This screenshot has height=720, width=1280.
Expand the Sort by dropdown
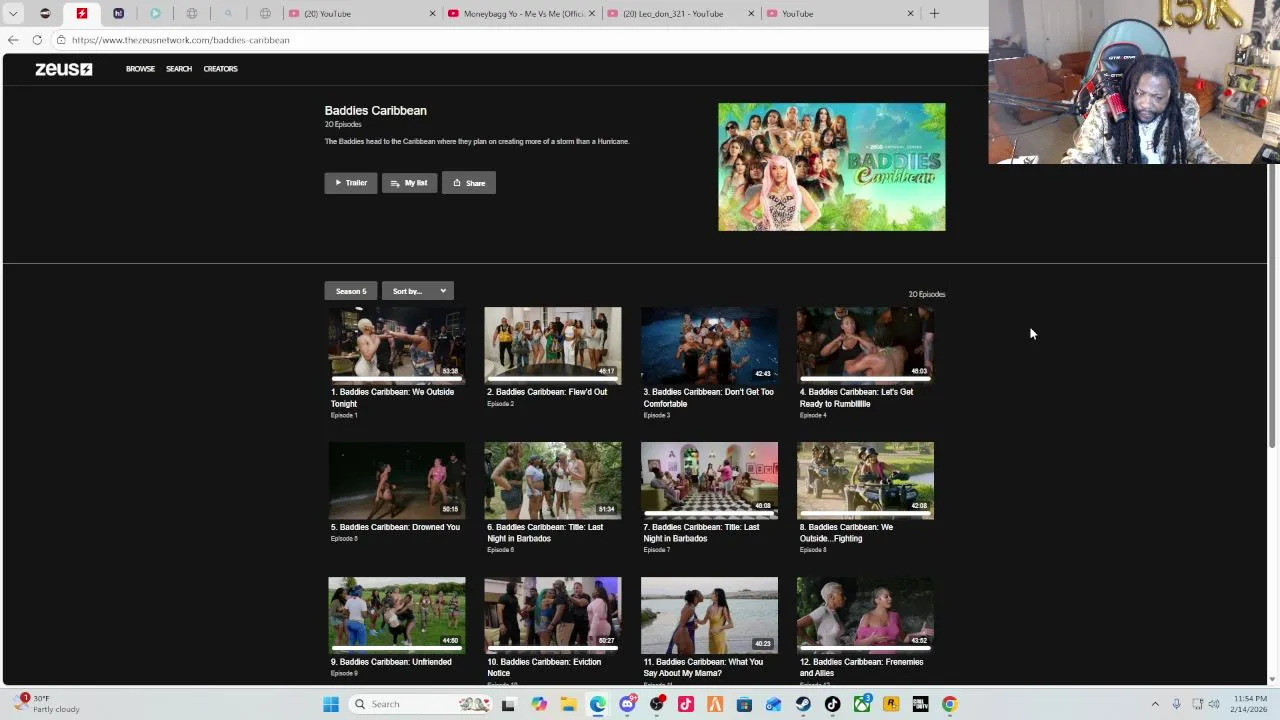click(x=418, y=291)
